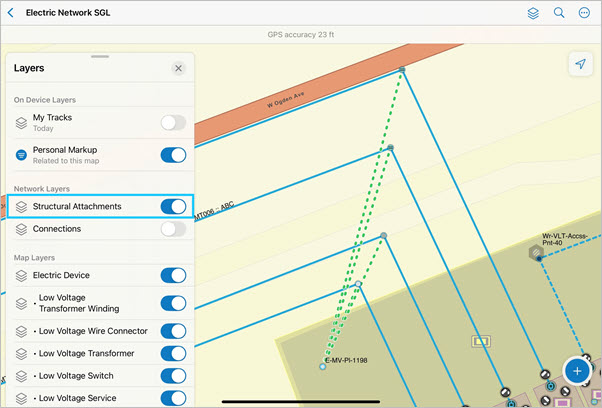The width and height of the screenshot is (602, 408).
Task: Tap the back chevron beside Electric Network SGL
Action: pos(11,13)
